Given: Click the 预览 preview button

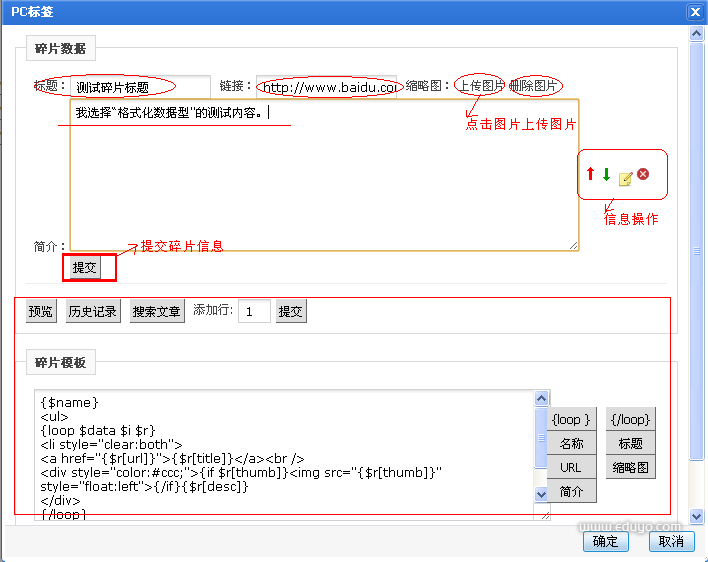Looking at the screenshot, I should [x=41, y=312].
